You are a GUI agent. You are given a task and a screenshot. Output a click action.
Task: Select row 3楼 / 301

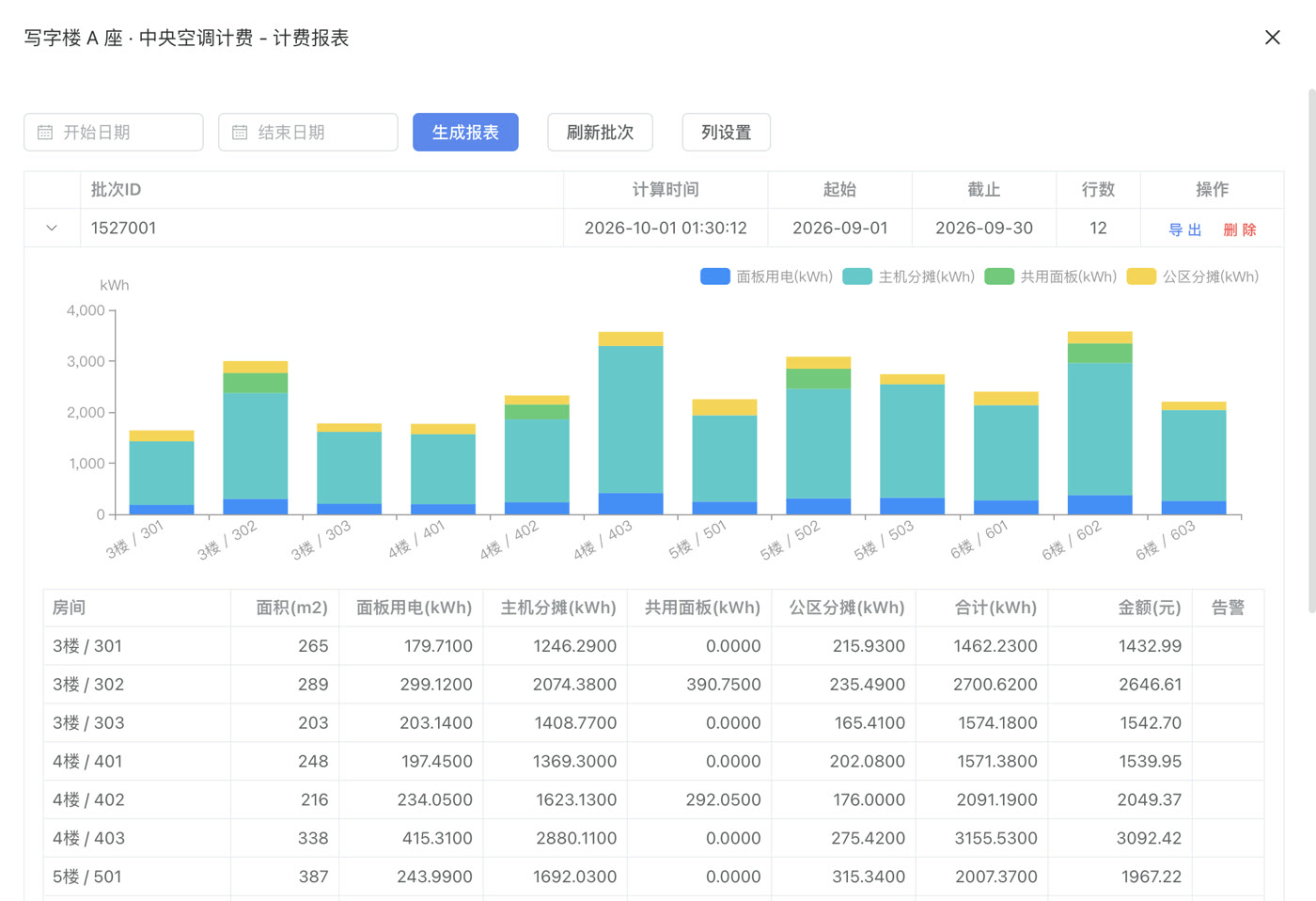[x=653, y=646]
